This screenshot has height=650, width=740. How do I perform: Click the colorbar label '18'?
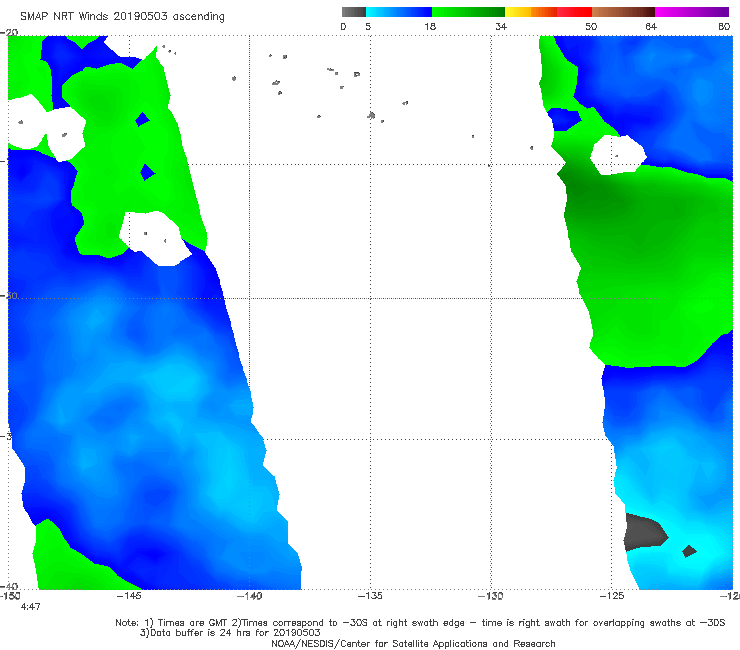click(x=430, y=26)
